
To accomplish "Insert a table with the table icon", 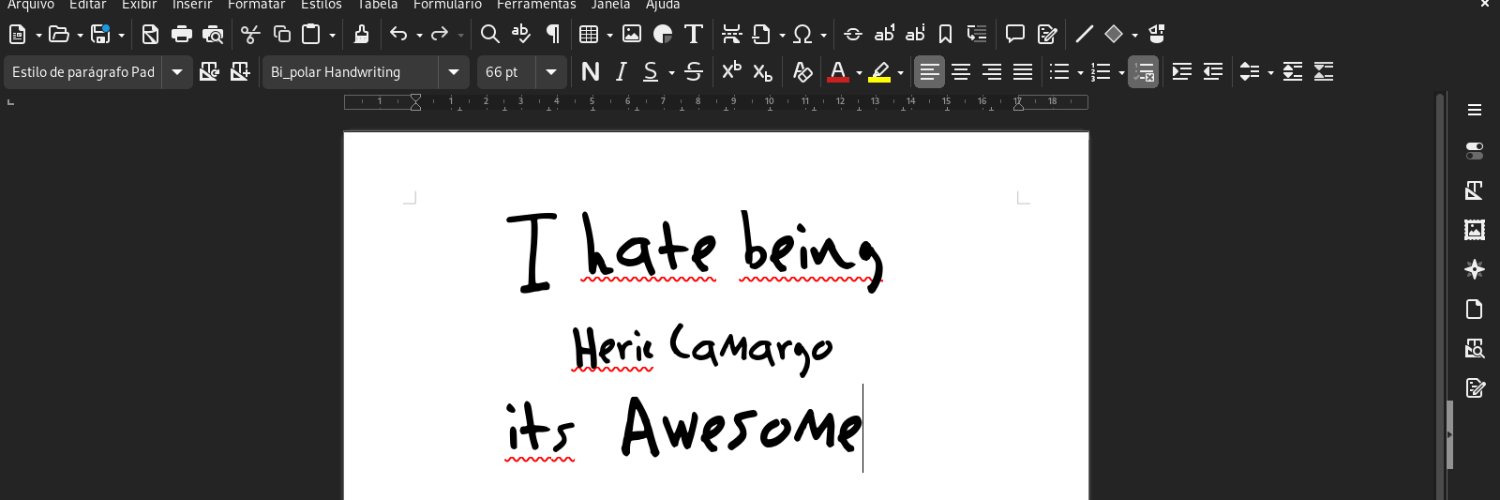I will (x=589, y=35).
